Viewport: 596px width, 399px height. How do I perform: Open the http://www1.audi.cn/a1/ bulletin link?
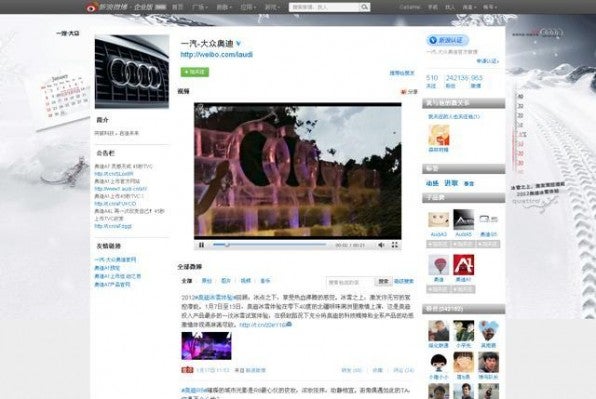(x=120, y=188)
